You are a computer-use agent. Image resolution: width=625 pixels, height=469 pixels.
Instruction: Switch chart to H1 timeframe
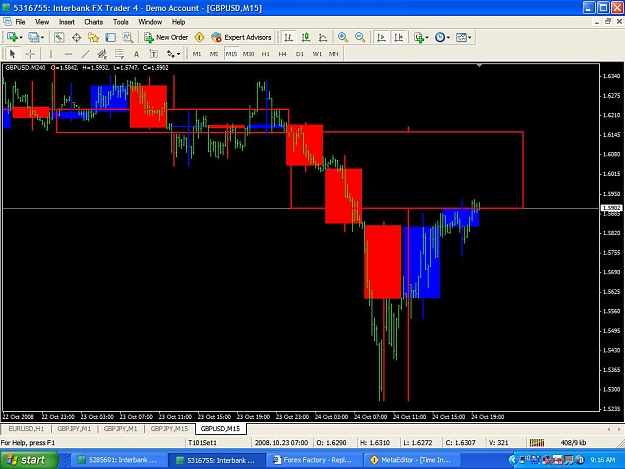pos(265,54)
